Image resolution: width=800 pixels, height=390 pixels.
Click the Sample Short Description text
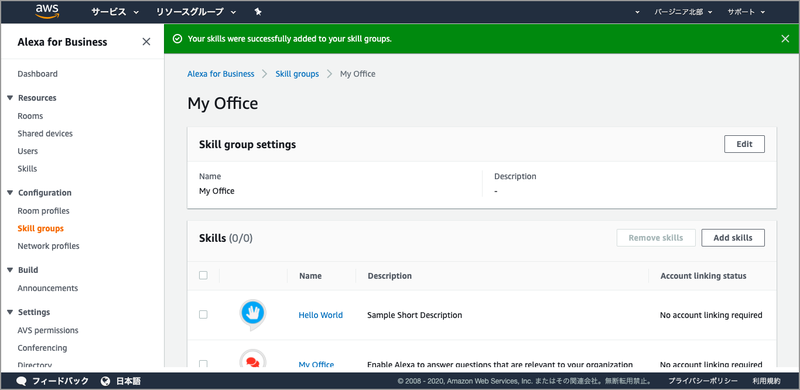tap(414, 315)
